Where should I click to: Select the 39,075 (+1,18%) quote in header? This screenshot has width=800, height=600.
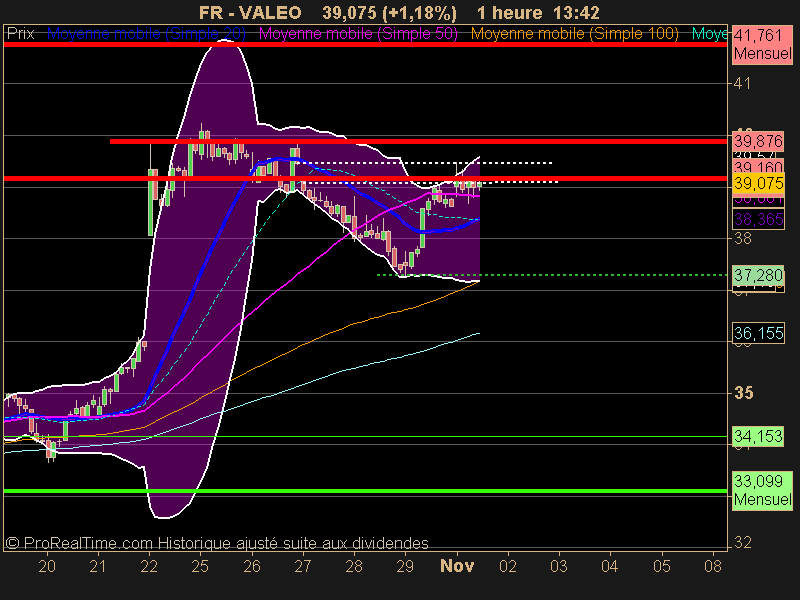click(x=389, y=13)
